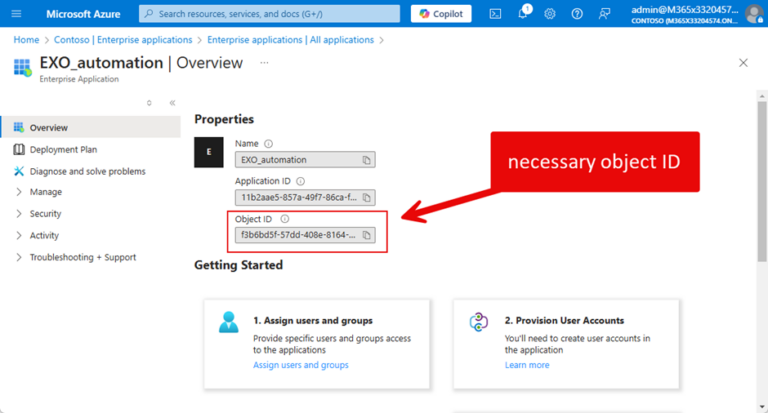Copy the Object ID value
This screenshot has height=413, width=768.
[x=367, y=235]
